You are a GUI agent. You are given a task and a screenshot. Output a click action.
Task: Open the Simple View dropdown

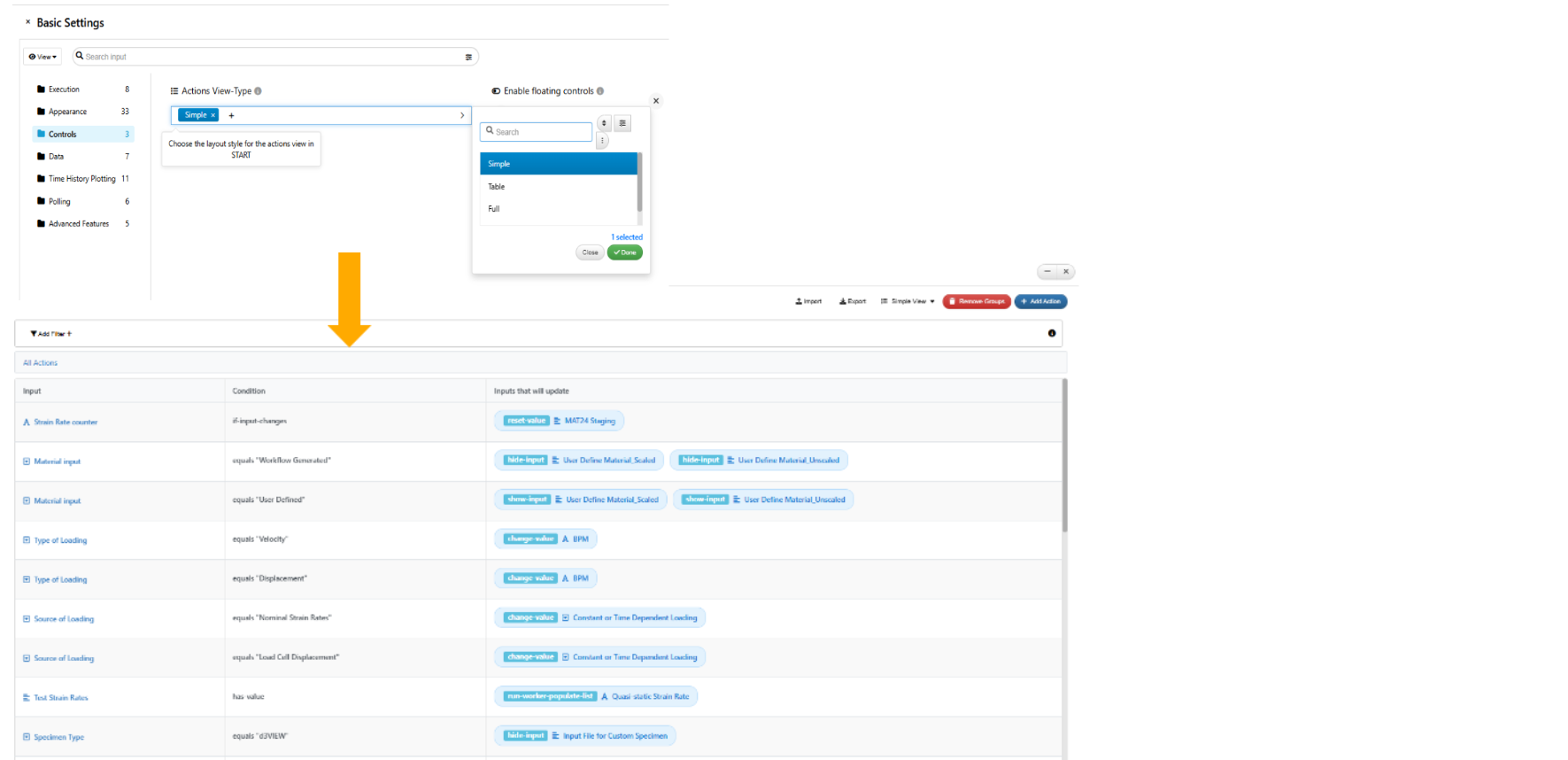[x=908, y=301]
